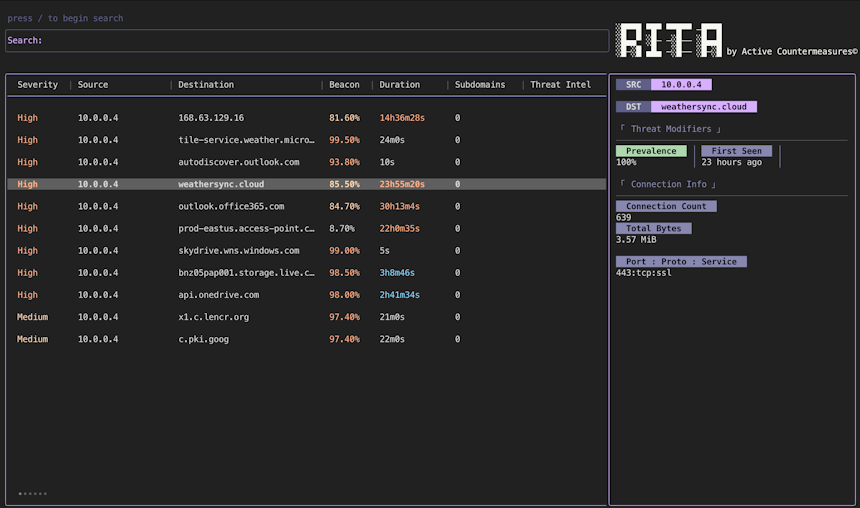860x508 pixels.
Task: Click the 81.60% beacon score
Action: pos(344,118)
